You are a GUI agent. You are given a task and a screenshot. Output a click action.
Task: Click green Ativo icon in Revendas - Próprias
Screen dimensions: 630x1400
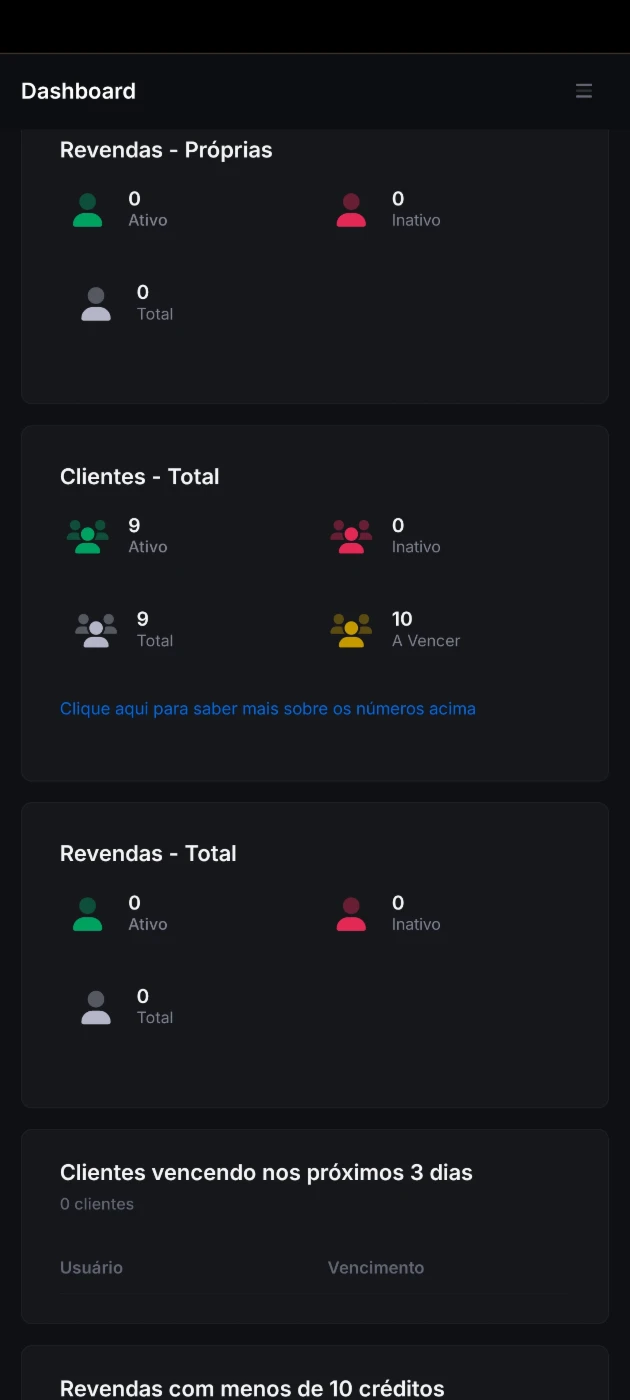tap(88, 210)
